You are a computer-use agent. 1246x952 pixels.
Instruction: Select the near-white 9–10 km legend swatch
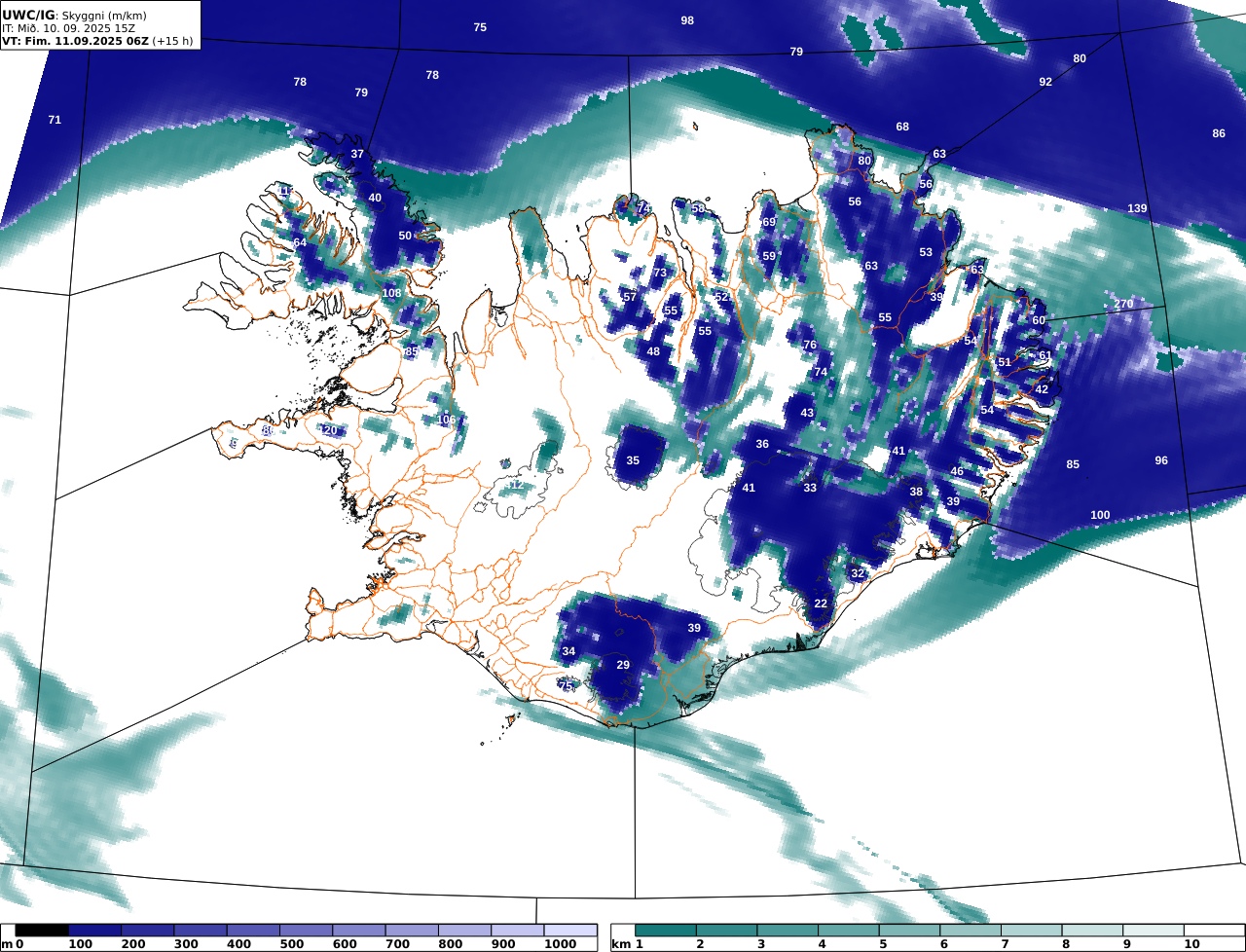tap(1154, 931)
